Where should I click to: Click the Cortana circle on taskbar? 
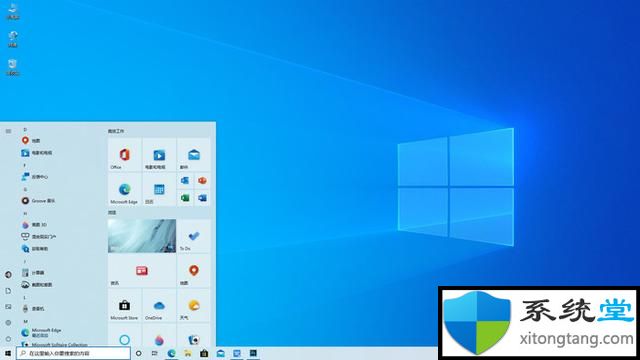click(x=138, y=353)
